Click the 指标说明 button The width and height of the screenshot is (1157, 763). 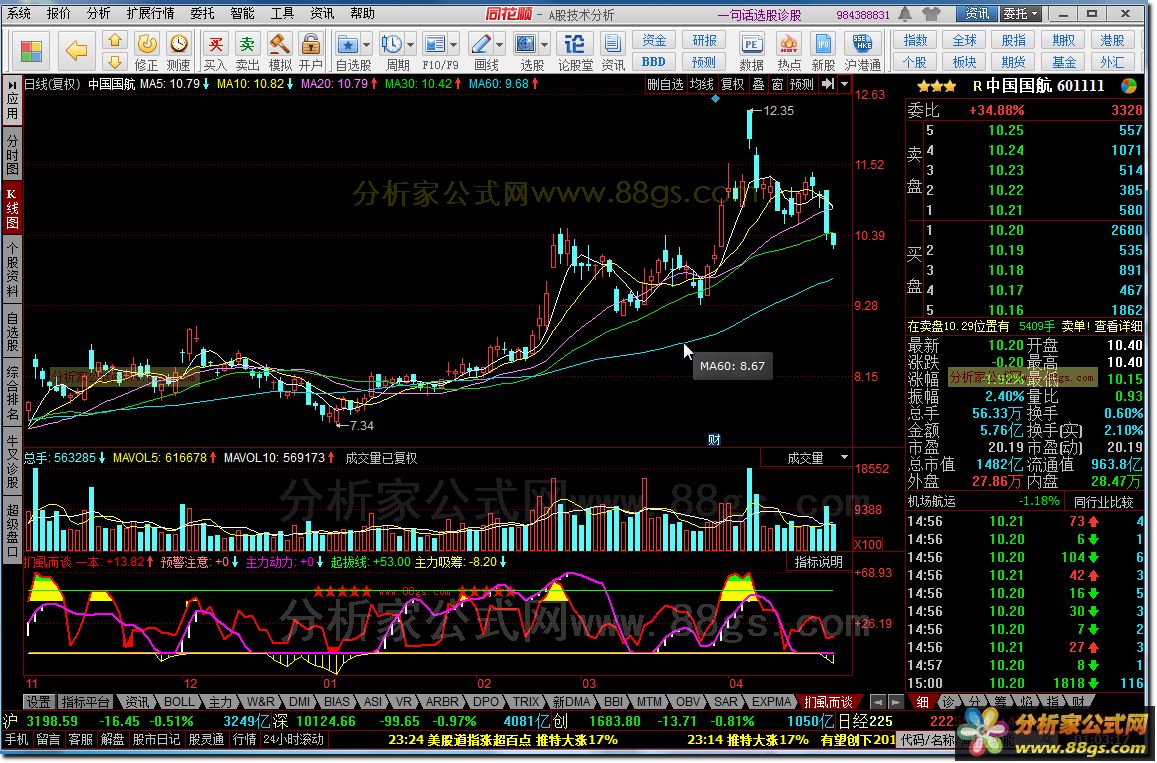pos(818,562)
